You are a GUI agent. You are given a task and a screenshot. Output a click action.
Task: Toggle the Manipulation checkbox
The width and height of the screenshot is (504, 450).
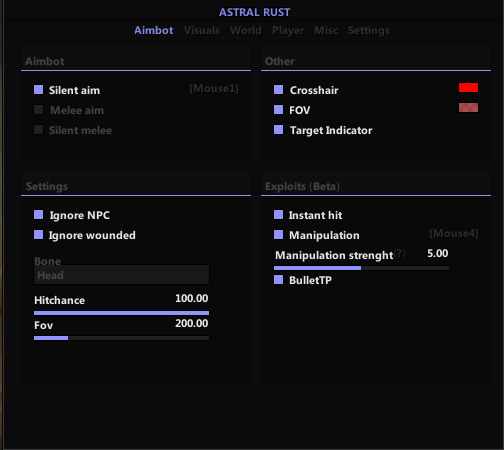coord(279,235)
